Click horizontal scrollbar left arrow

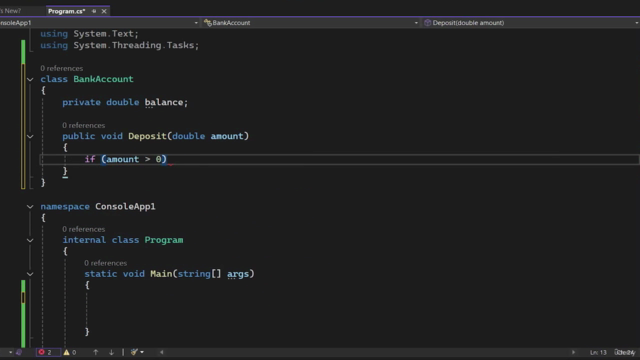coord(162,352)
